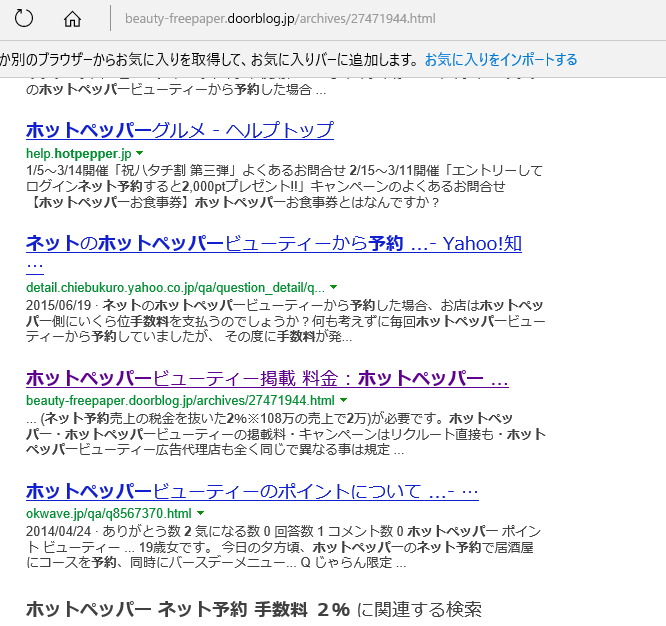Click the snippet text 1/5～3/14開催「祝ハタチ割 第三弾」
Screen dimensions: 666x626
tap(132, 171)
